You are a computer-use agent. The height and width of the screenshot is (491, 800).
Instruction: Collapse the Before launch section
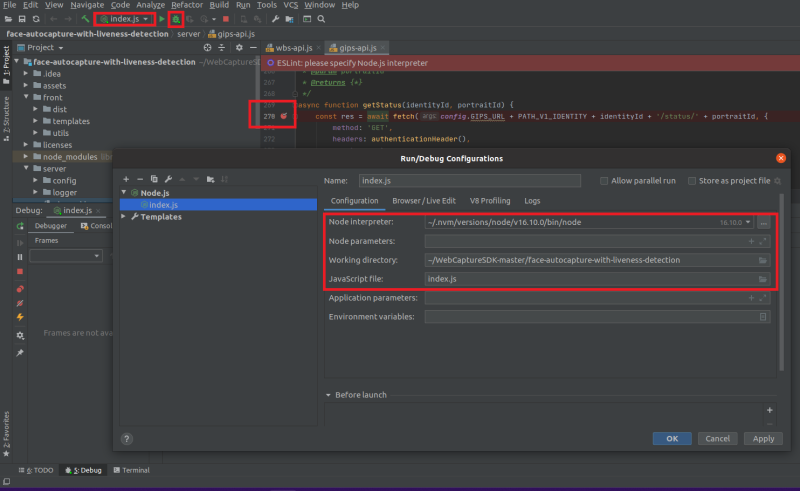pos(329,395)
